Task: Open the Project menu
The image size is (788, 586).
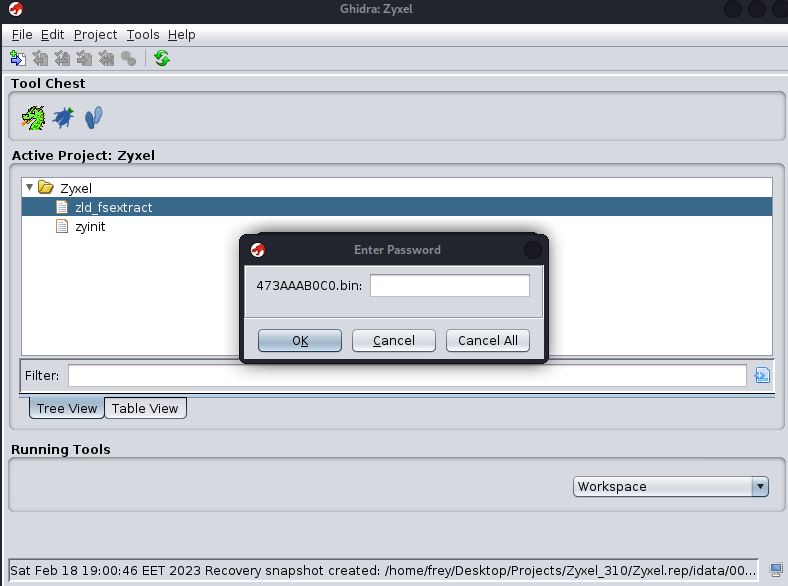Action: [x=95, y=35]
